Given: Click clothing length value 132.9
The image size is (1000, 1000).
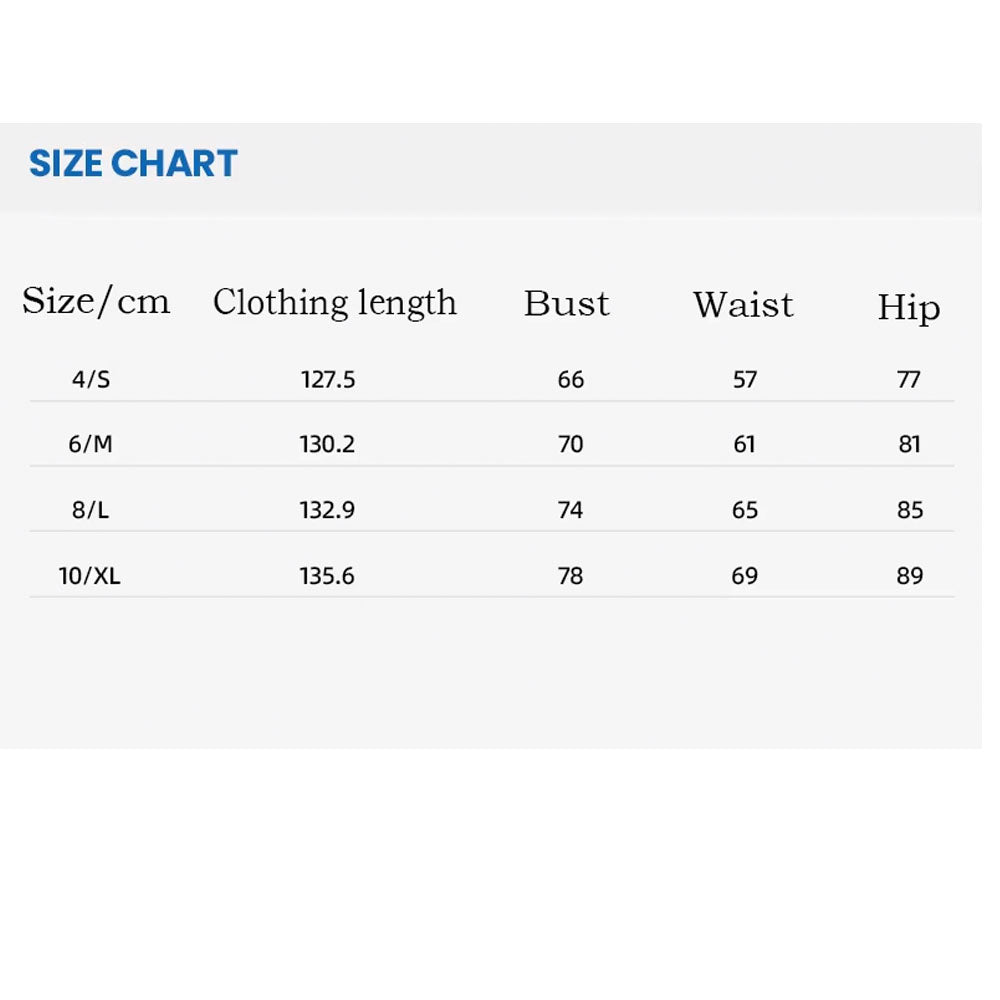Looking at the screenshot, I should (327, 510).
